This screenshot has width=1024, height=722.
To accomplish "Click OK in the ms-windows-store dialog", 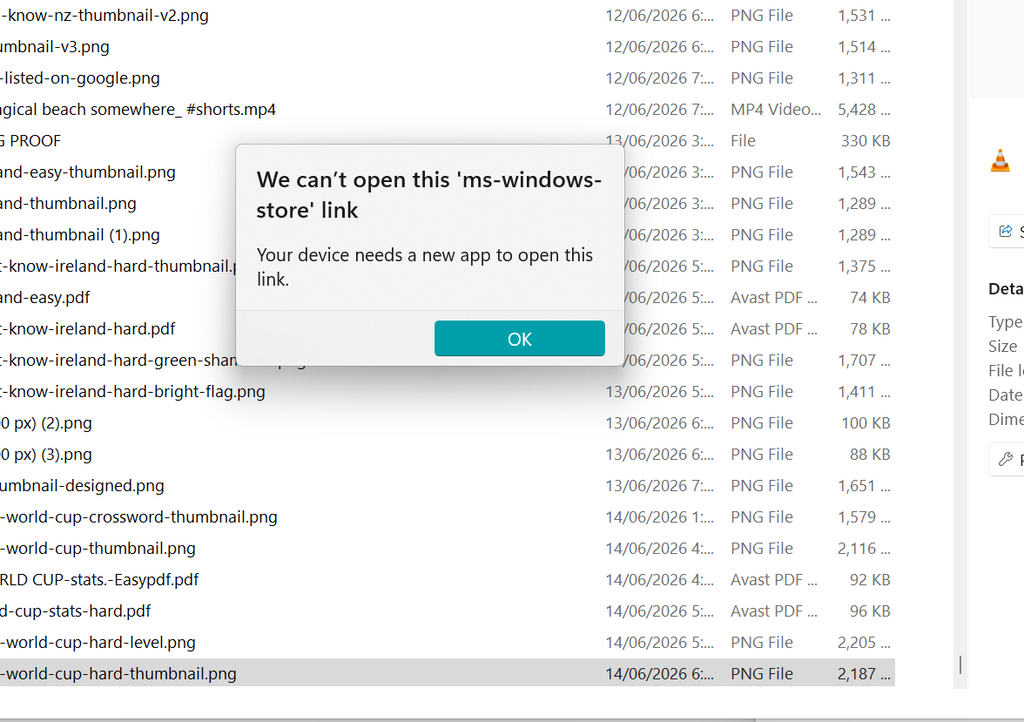I will [x=519, y=338].
